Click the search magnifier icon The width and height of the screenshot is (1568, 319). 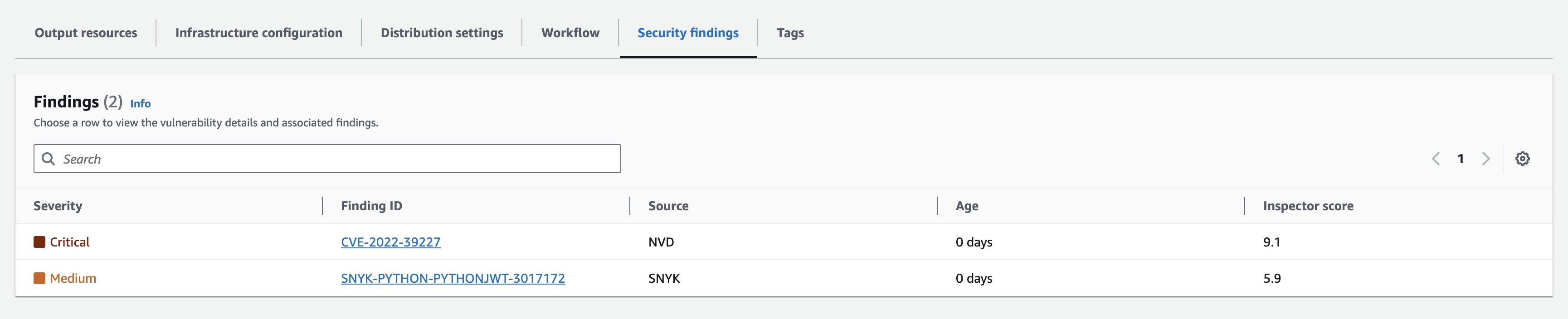[x=49, y=158]
